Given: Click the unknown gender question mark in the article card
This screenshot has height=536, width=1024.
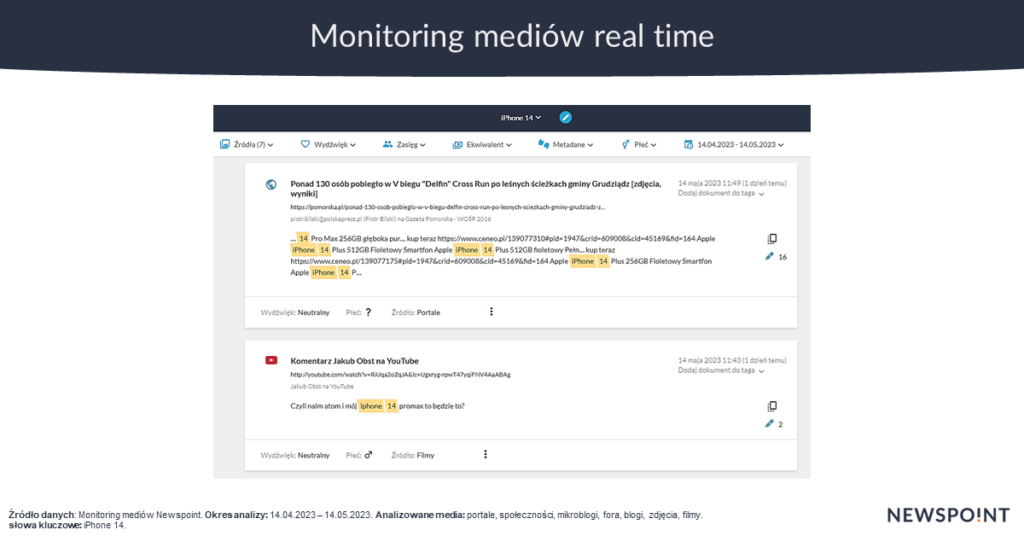Looking at the screenshot, I should coord(368,312).
